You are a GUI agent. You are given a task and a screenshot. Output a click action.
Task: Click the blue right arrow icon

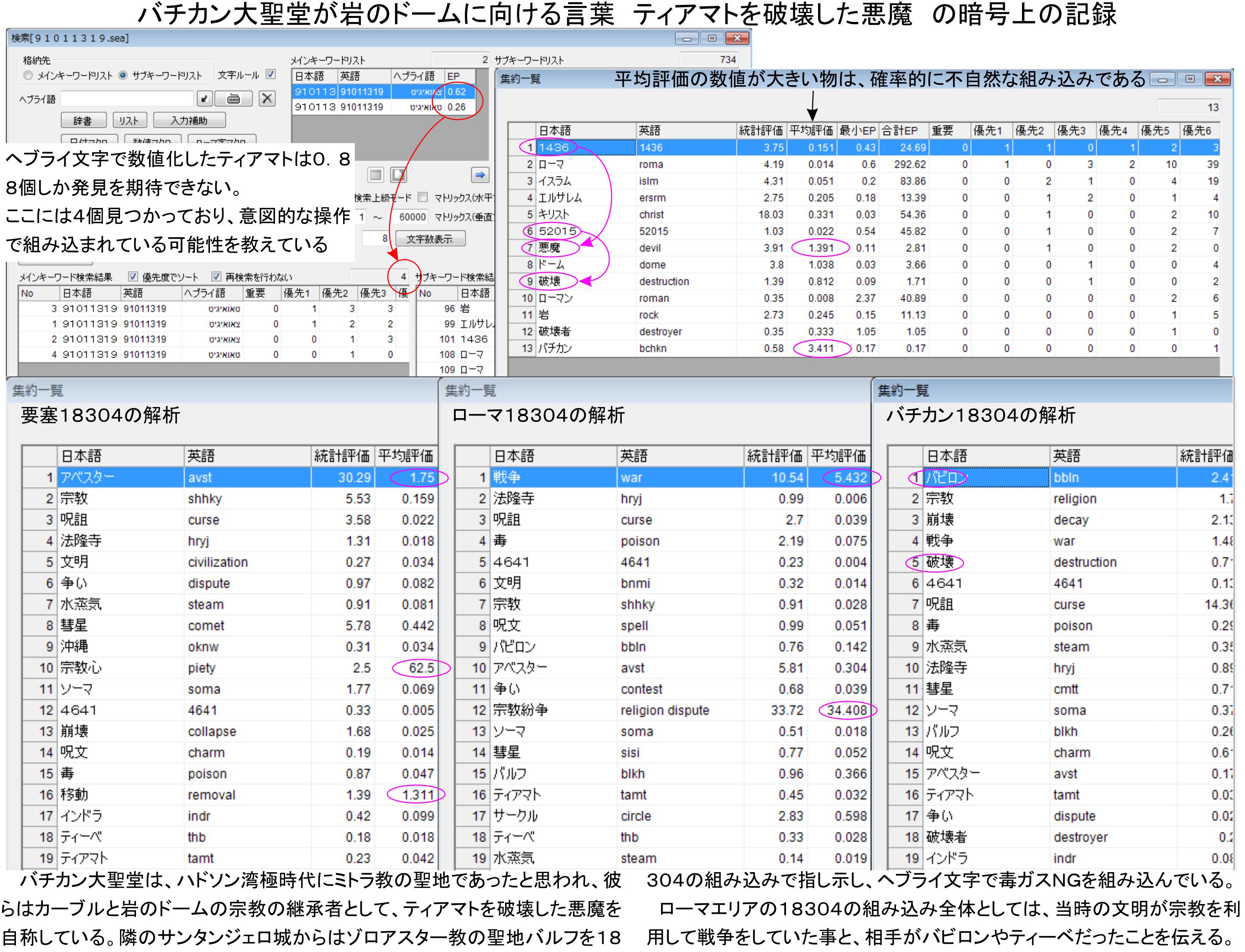click(479, 175)
